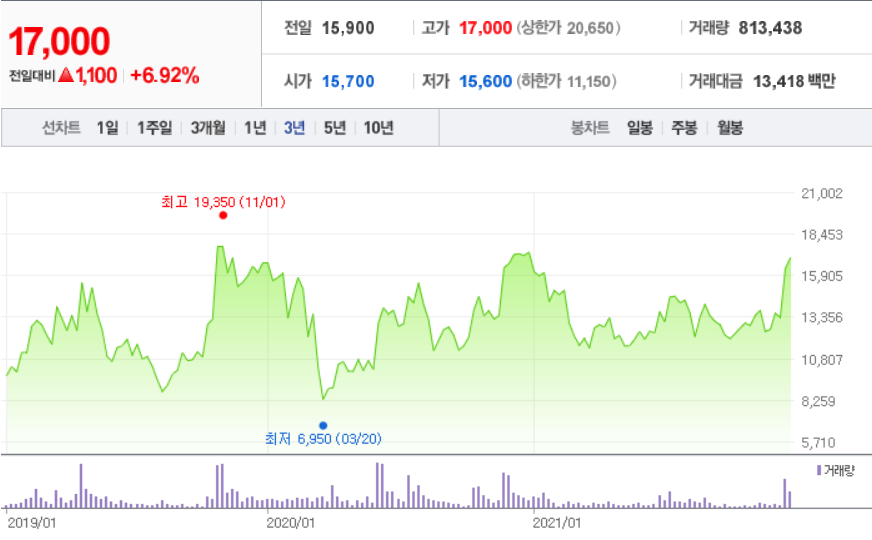Click the 하한가 11,150 text
The width and height of the screenshot is (872, 540).
(x=566, y=81)
